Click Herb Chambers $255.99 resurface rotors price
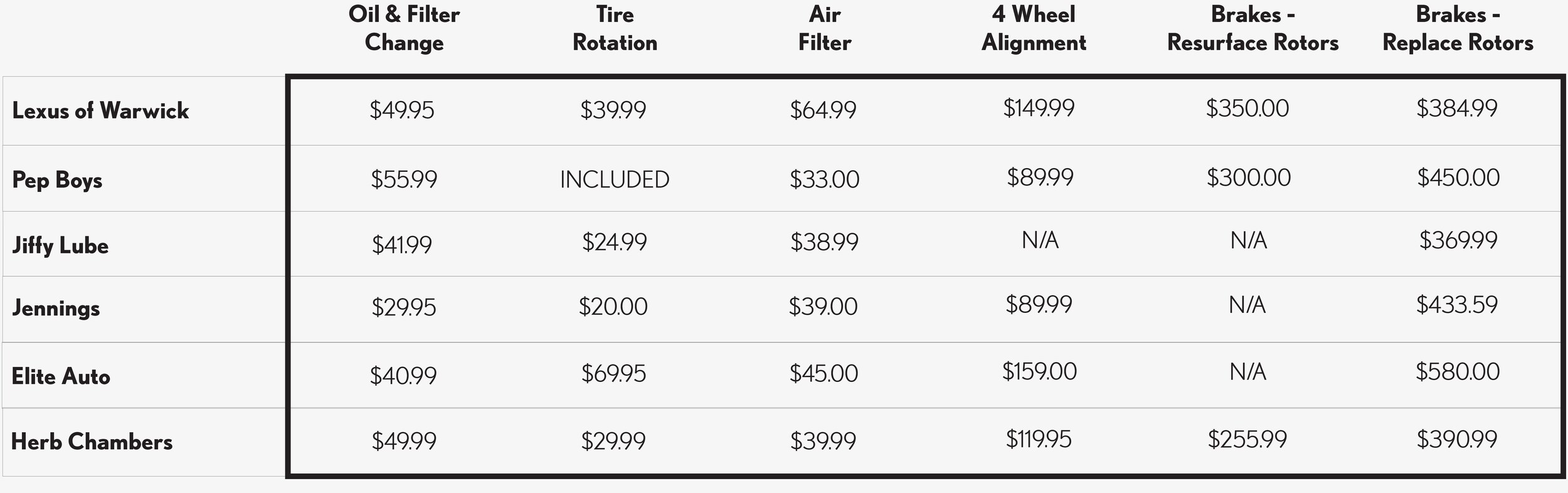The height and width of the screenshot is (493, 1568). pos(1247,439)
